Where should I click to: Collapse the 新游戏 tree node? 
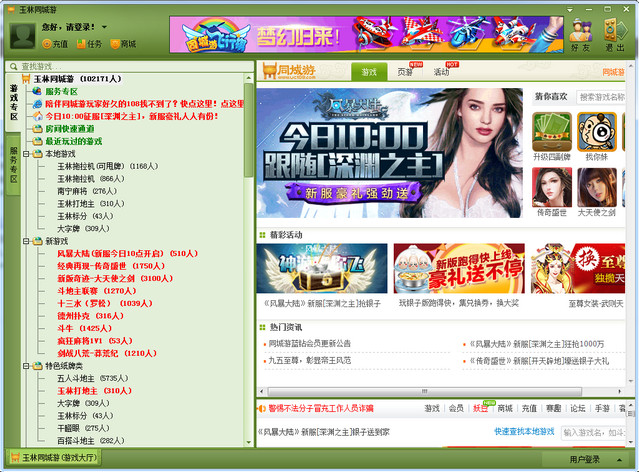tap(26, 241)
